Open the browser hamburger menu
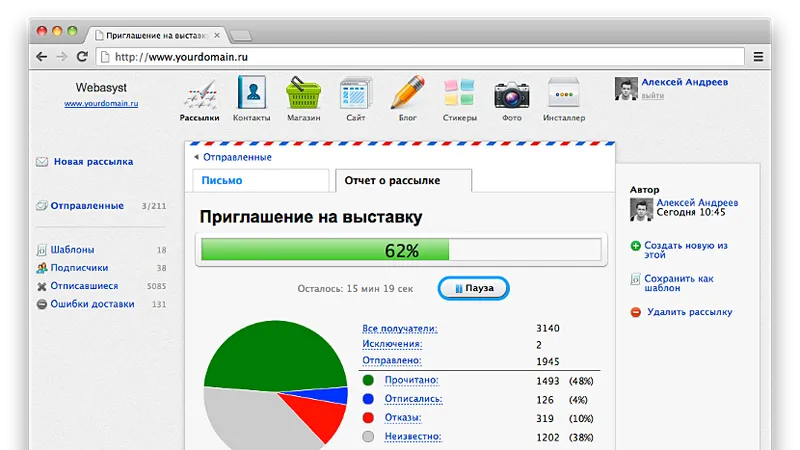 point(758,57)
